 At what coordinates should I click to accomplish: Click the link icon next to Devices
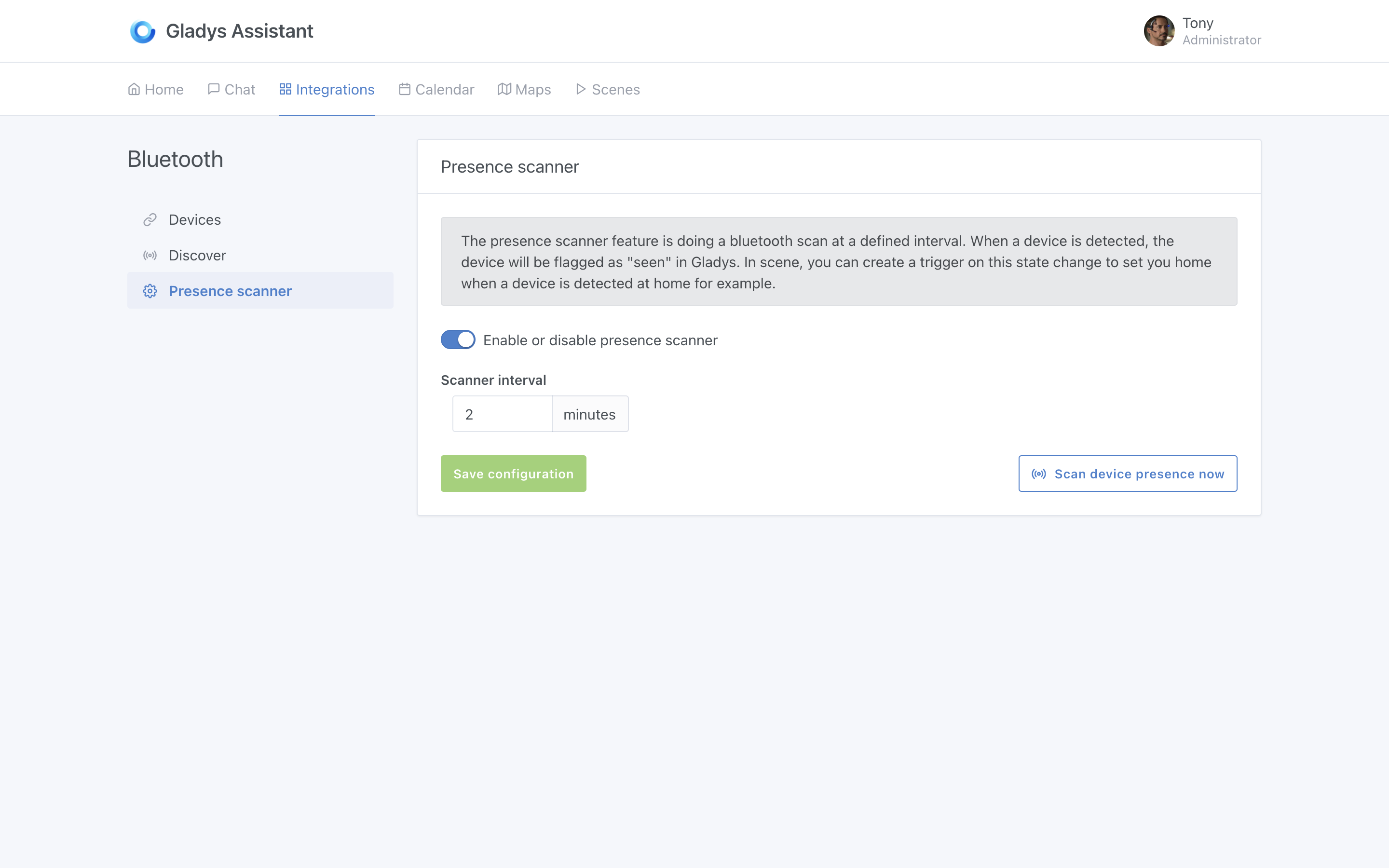[150, 219]
